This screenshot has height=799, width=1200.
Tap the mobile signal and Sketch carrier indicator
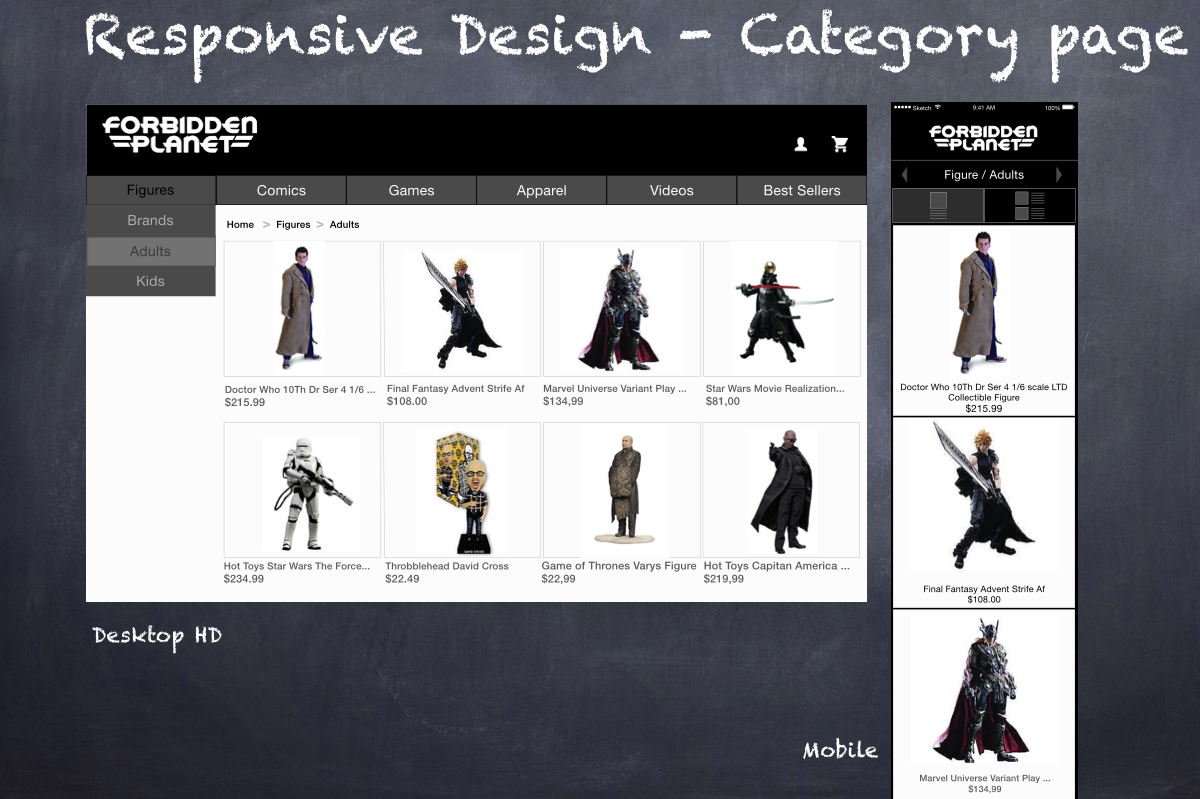coord(911,107)
